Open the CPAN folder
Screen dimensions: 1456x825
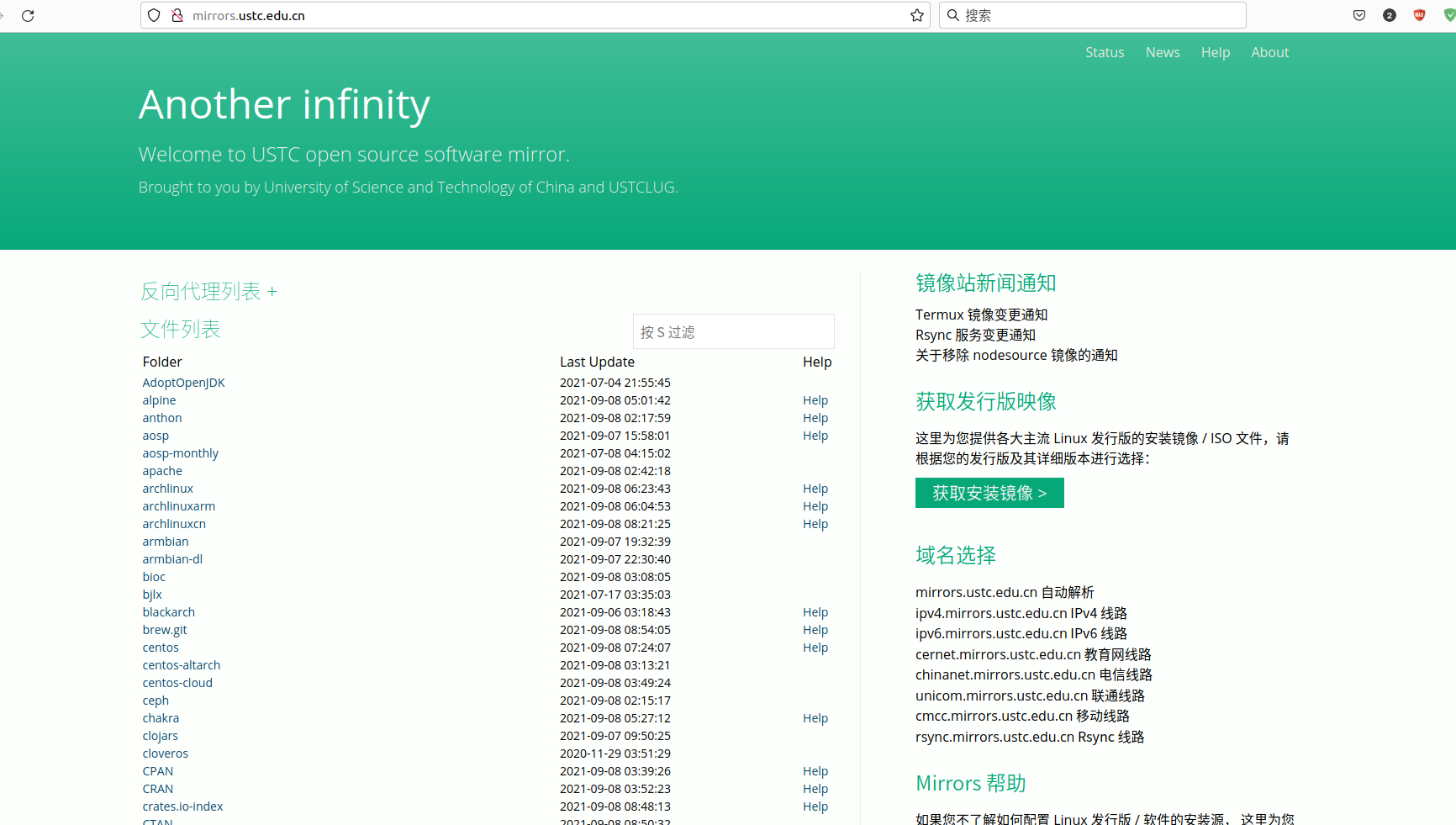tap(157, 771)
